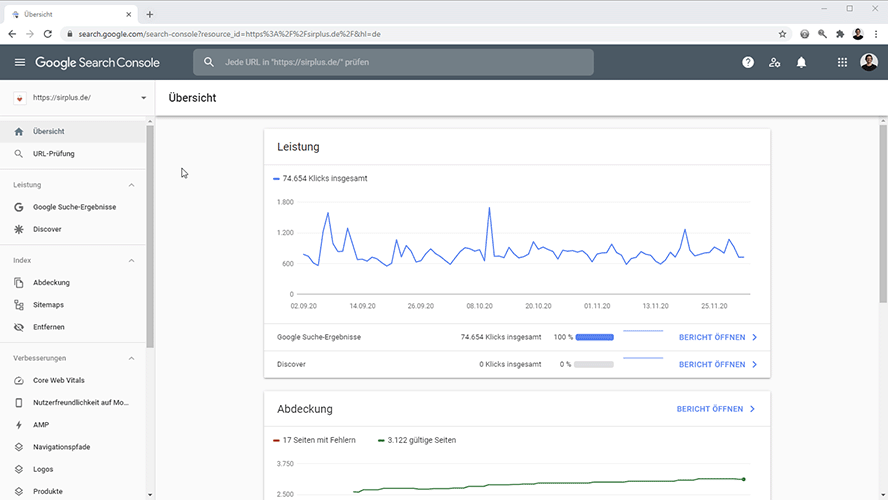Open a new browser tab
Viewport: 888px width, 500px height.
(150, 14)
